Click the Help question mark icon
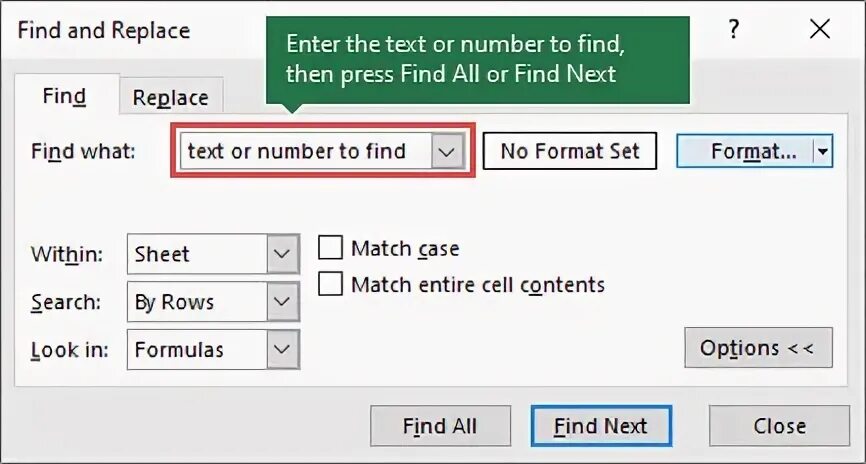This screenshot has width=866, height=464. coord(734,30)
